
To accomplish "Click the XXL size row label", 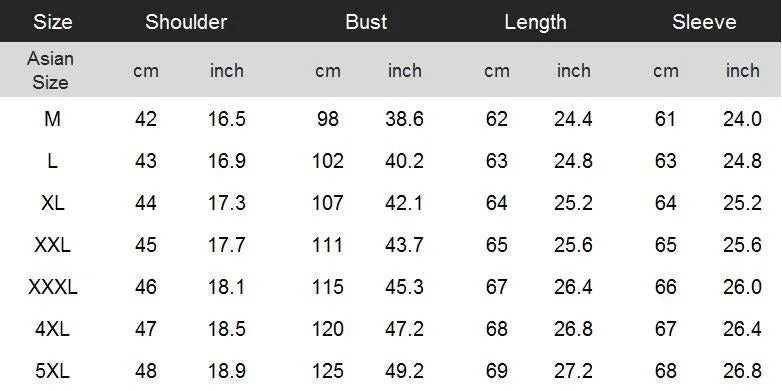I will pyautogui.click(x=52, y=245).
